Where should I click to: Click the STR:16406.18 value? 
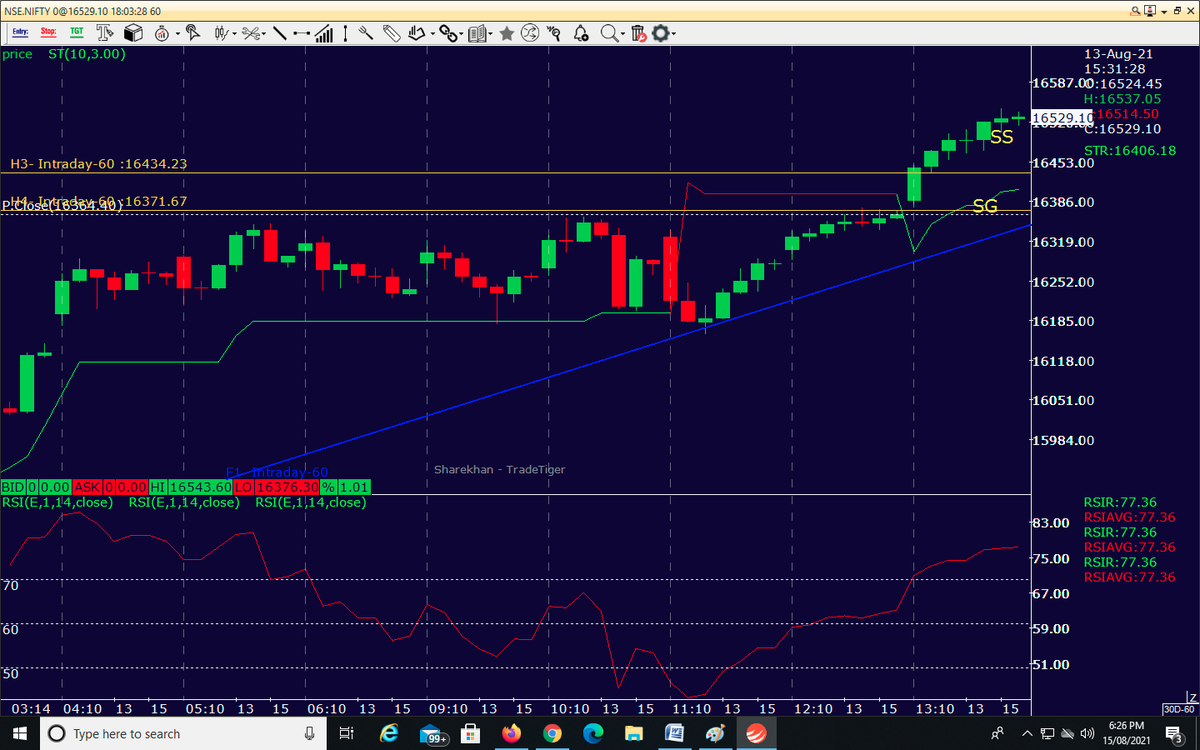coord(1130,150)
